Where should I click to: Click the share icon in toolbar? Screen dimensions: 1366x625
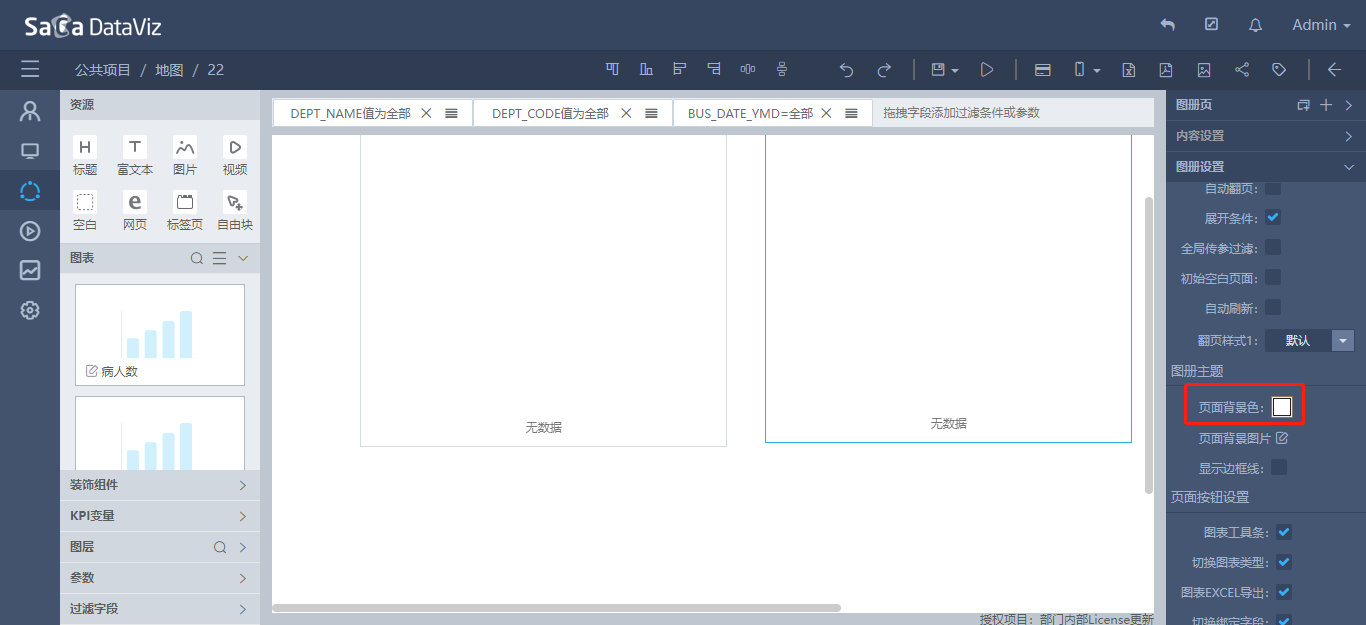click(1242, 70)
